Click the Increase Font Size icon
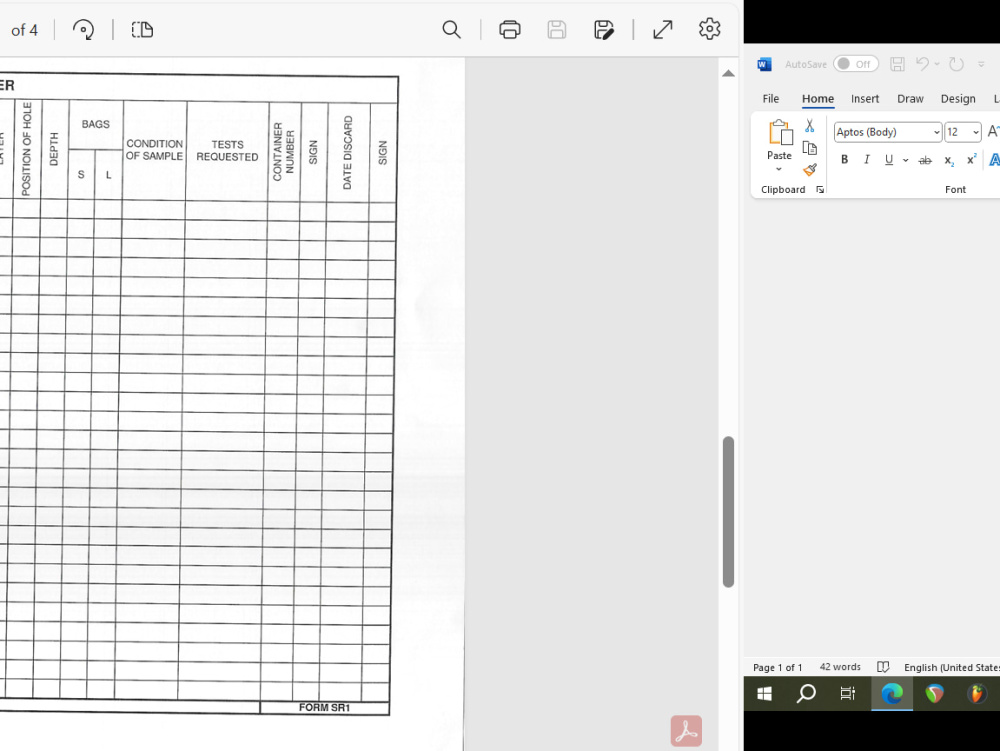The width and height of the screenshot is (1000, 751). [993, 132]
